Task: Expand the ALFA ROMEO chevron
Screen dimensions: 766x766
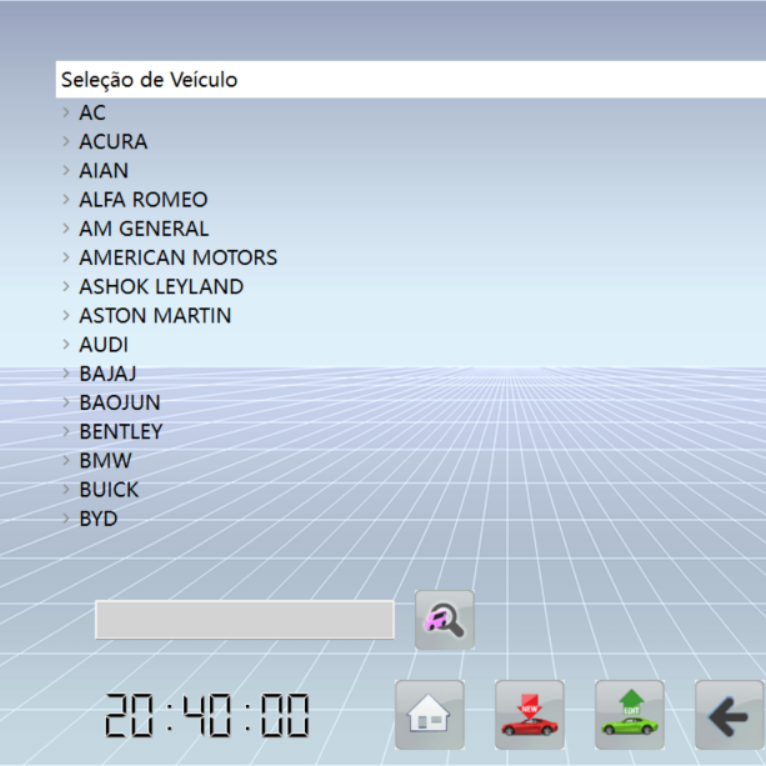Action: [x=66, y=199]
